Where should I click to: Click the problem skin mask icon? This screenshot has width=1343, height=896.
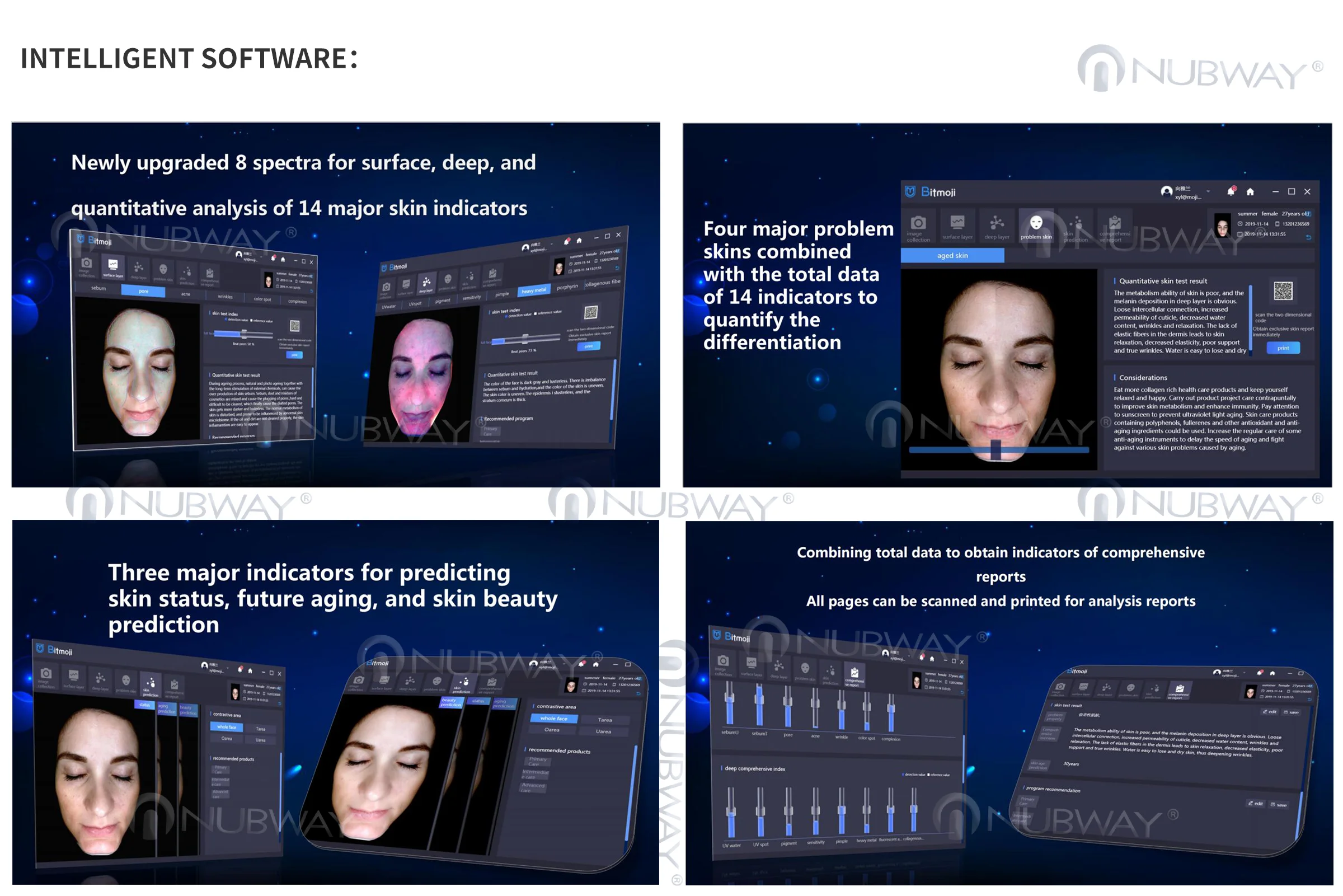[x=1036, y=223]
